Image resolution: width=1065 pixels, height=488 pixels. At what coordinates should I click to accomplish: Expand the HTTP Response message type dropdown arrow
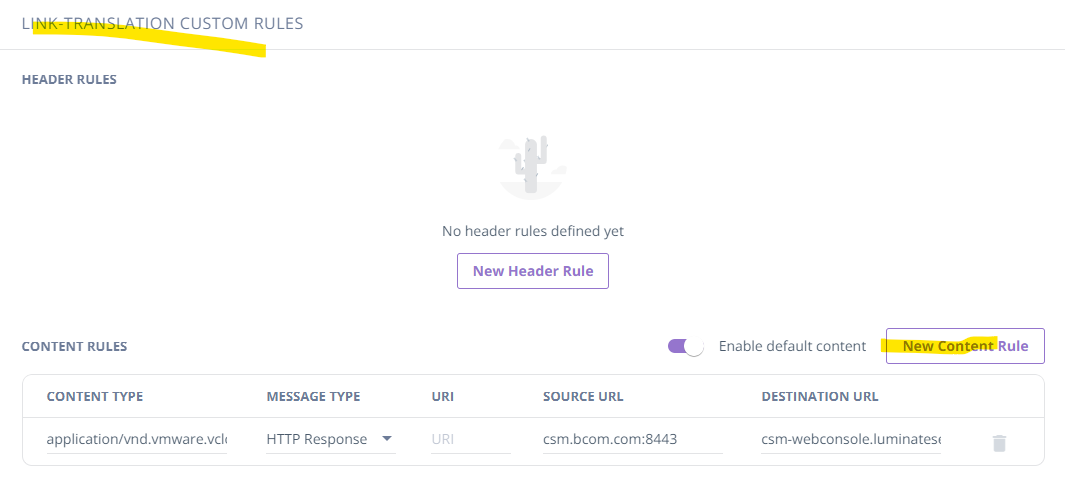coord(387,439)
